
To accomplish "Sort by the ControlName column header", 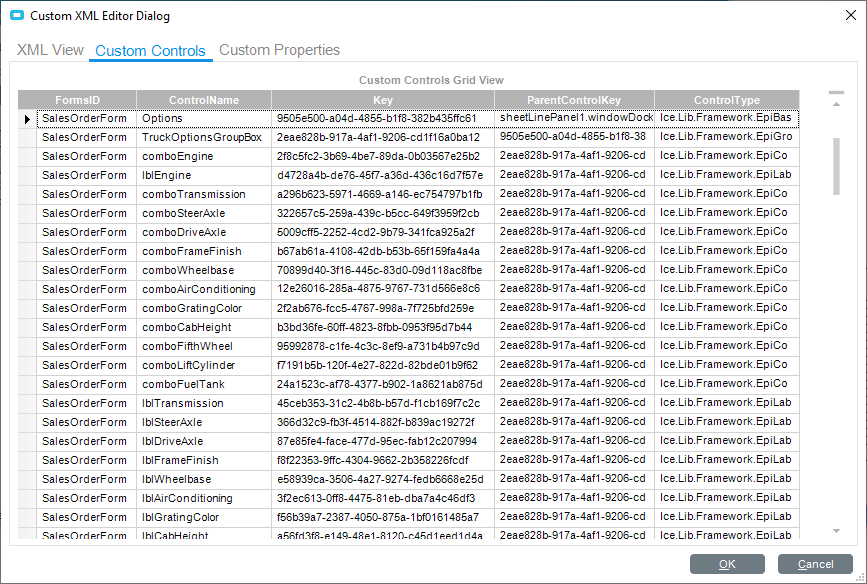I will click(204, 100).
